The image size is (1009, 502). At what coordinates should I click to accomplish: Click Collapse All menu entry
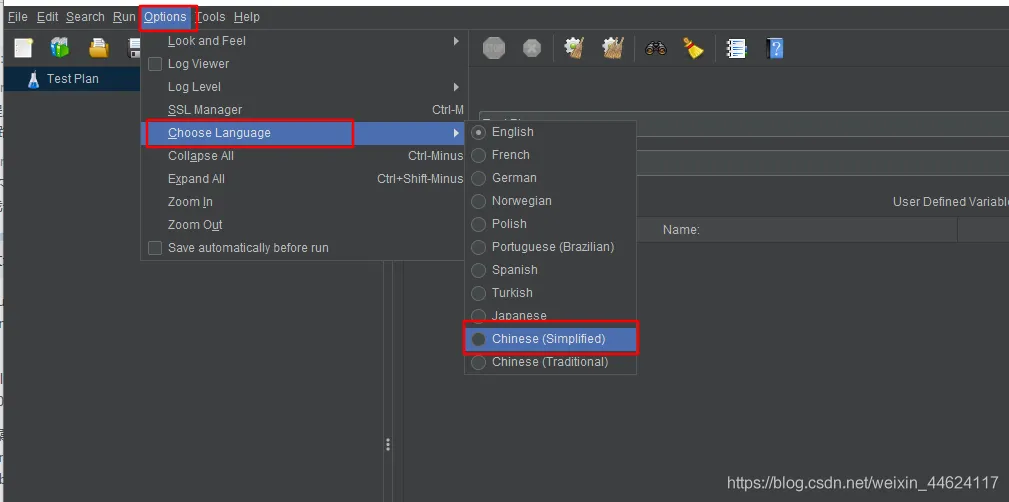302,156
